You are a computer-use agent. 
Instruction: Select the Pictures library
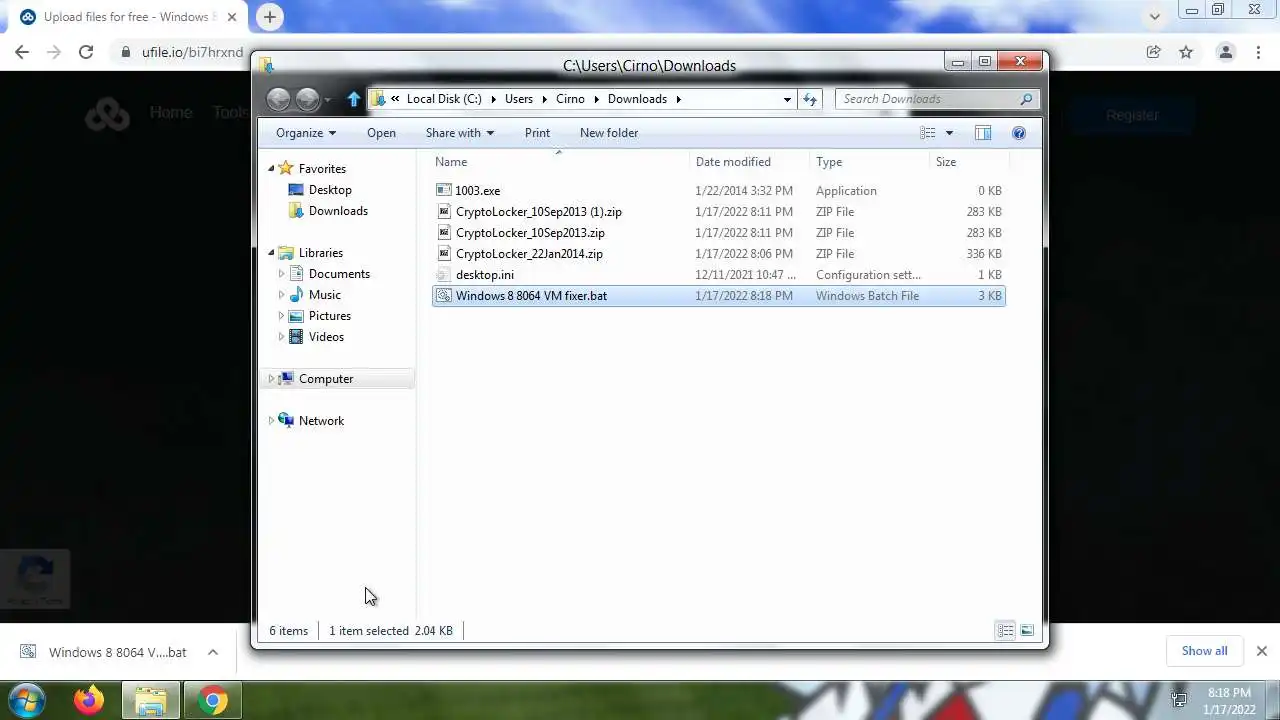coord(329,316)
